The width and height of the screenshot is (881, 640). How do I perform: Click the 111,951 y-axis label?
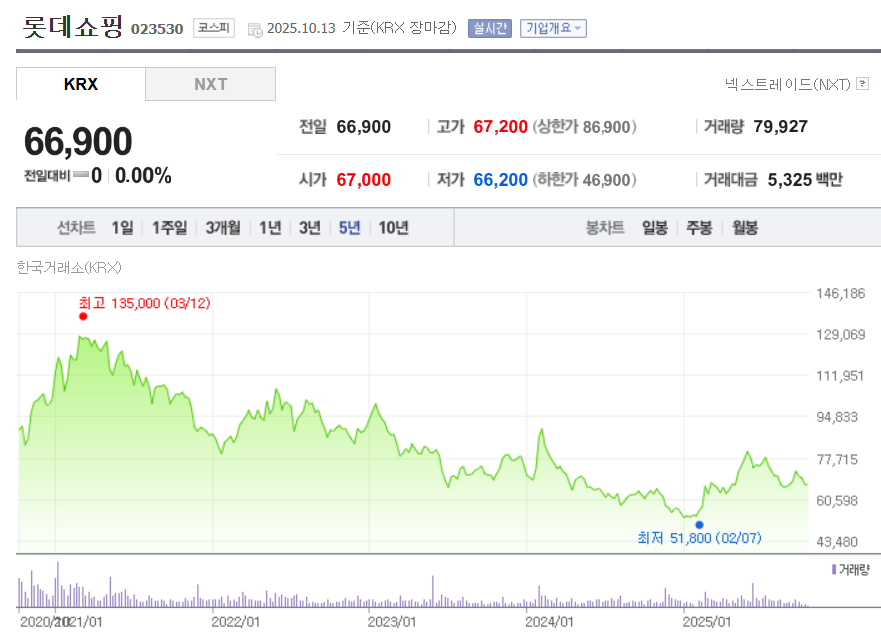click(840, 376)
